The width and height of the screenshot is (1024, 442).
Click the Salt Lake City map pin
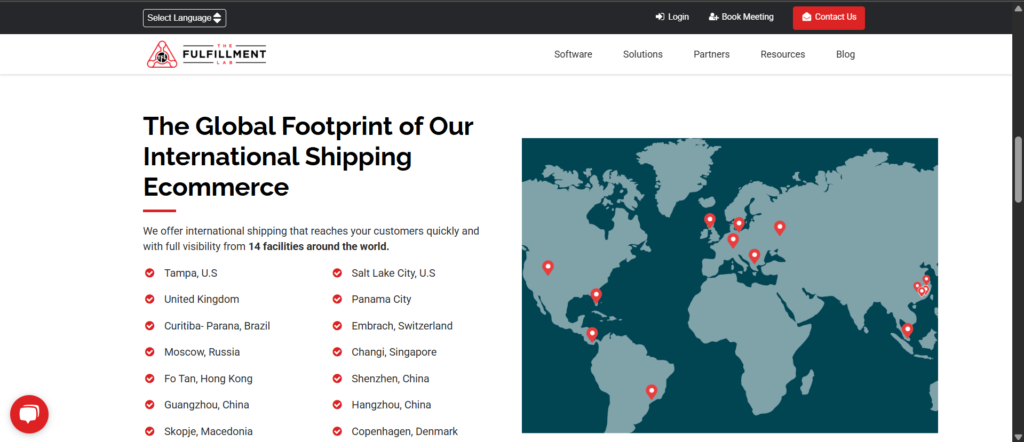coord(548,267)
